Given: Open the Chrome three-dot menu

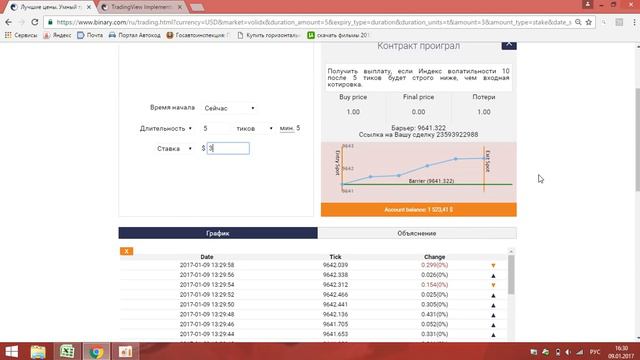Looking at the screenshot, I should tap(634, 22).
